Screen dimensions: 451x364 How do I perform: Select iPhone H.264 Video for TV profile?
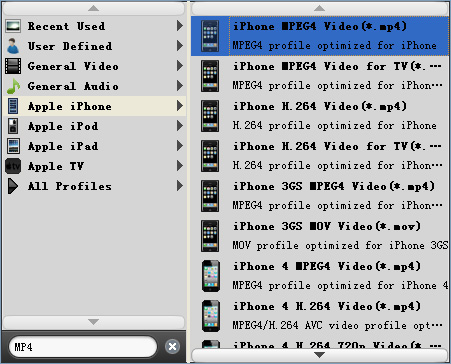pyautogui.click(x=320, y=156)
